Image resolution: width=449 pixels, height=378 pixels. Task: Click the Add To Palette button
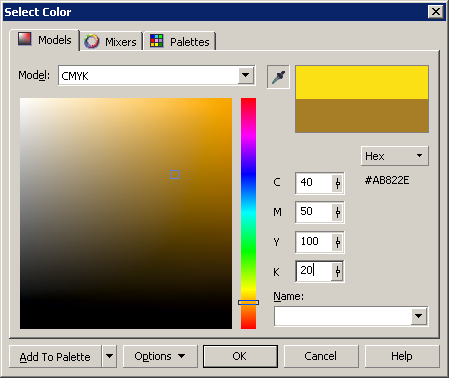tap(55, 357)
